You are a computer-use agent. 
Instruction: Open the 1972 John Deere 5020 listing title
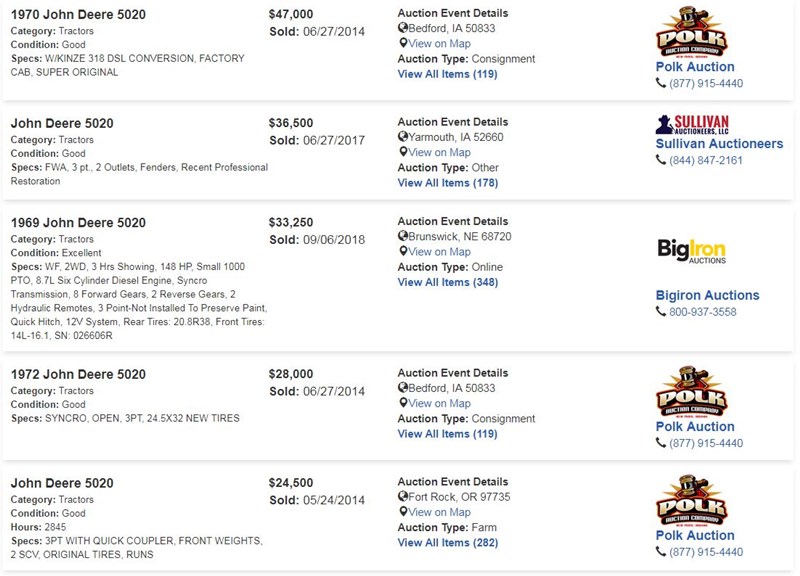click(78, 374)
